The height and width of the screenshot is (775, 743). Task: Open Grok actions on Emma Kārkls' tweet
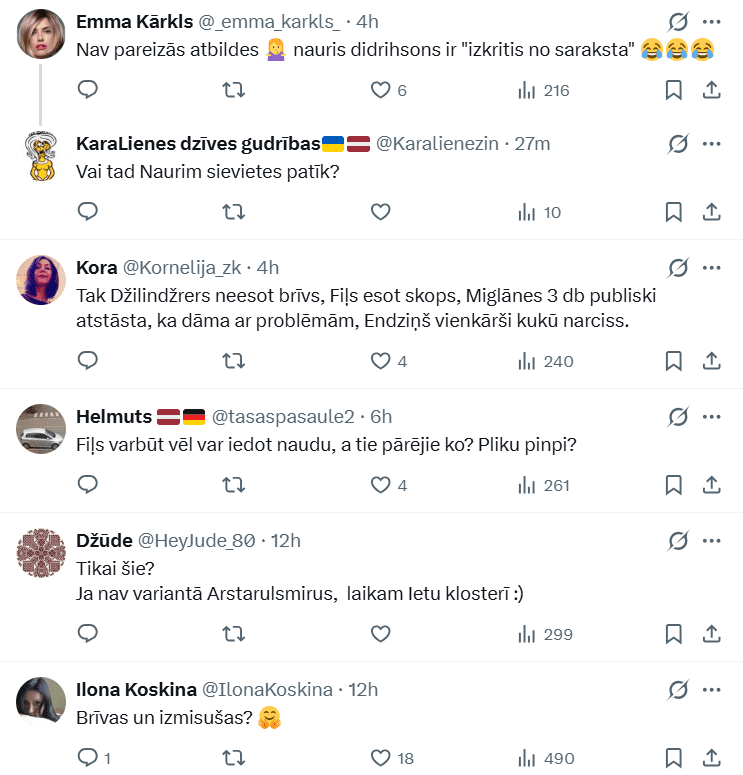678,22
